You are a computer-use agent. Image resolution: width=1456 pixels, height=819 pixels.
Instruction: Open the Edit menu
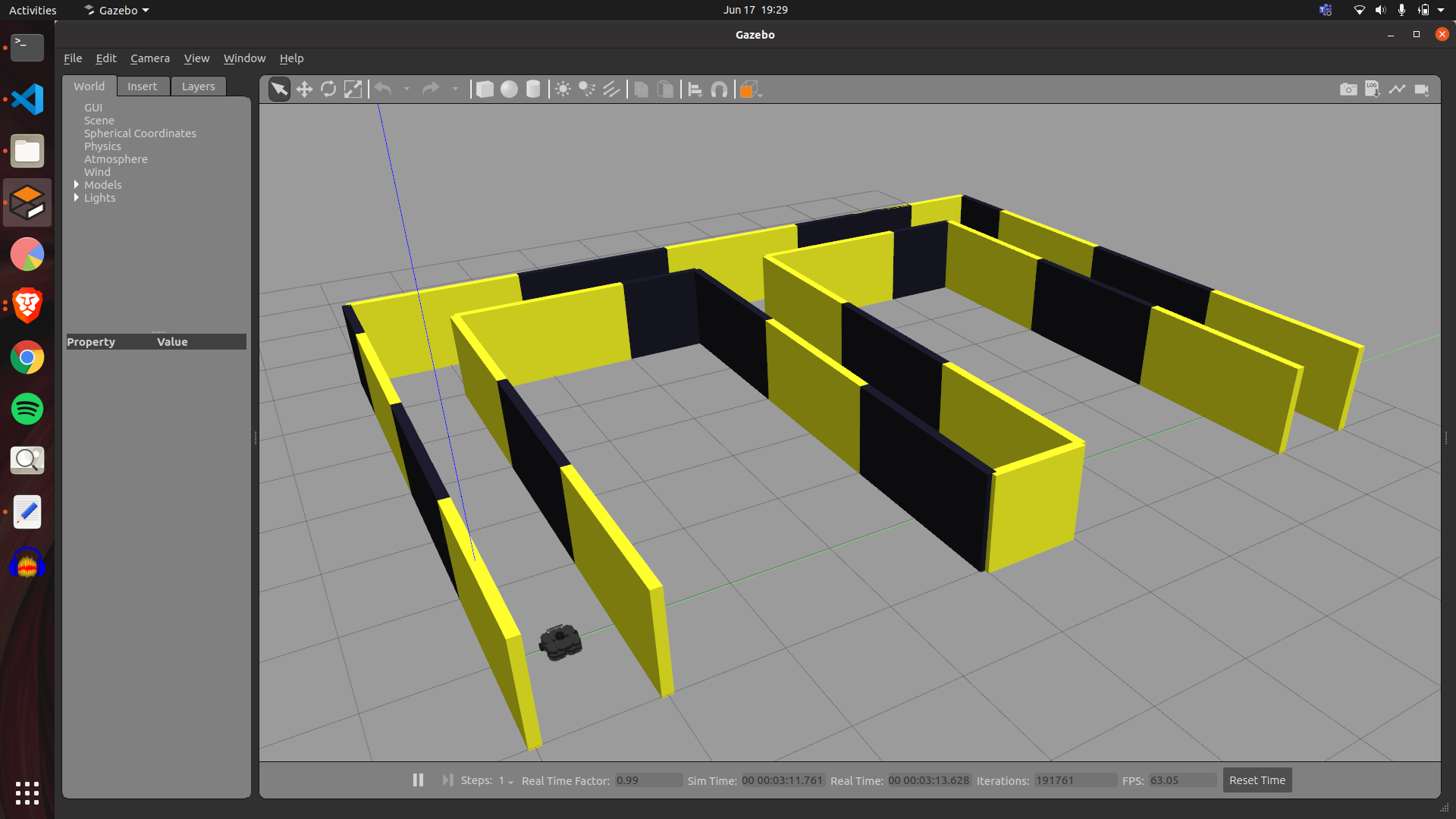click(106, 58)
